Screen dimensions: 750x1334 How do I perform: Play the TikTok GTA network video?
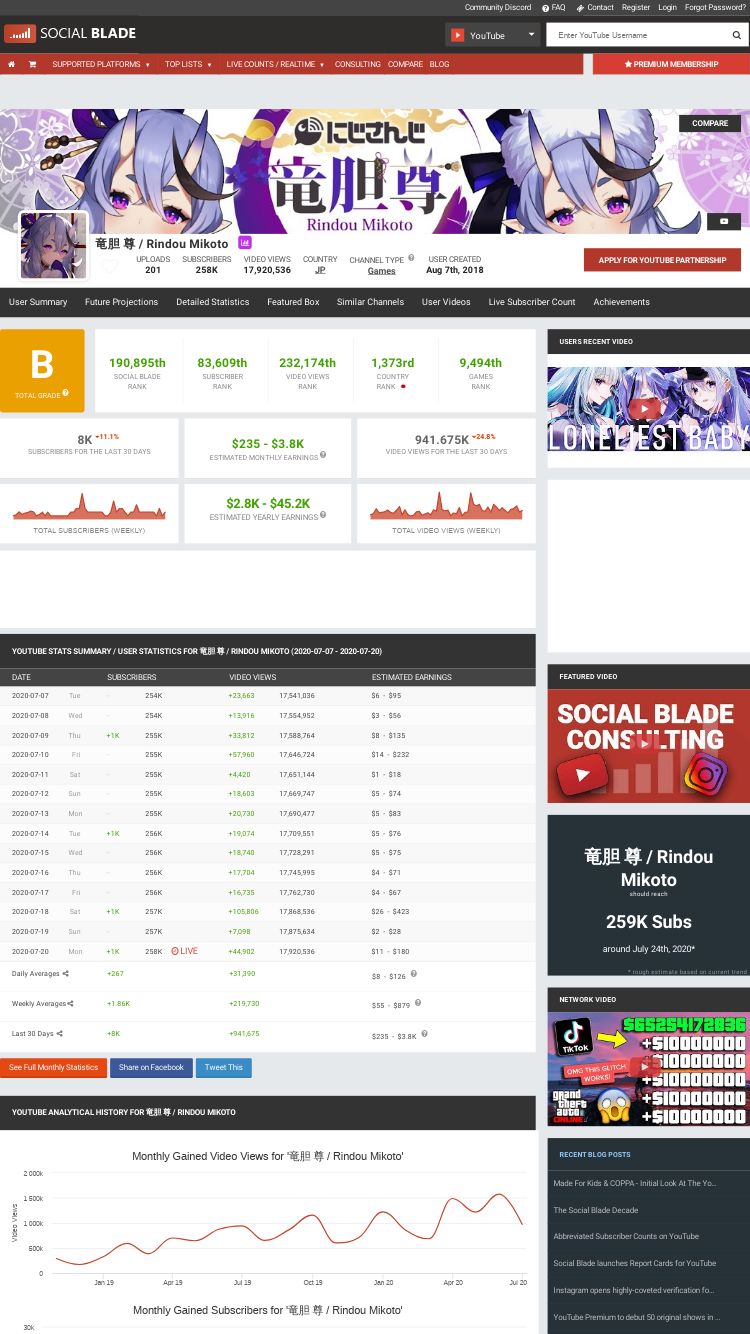pyautogui.click(x=648, y=1069)
